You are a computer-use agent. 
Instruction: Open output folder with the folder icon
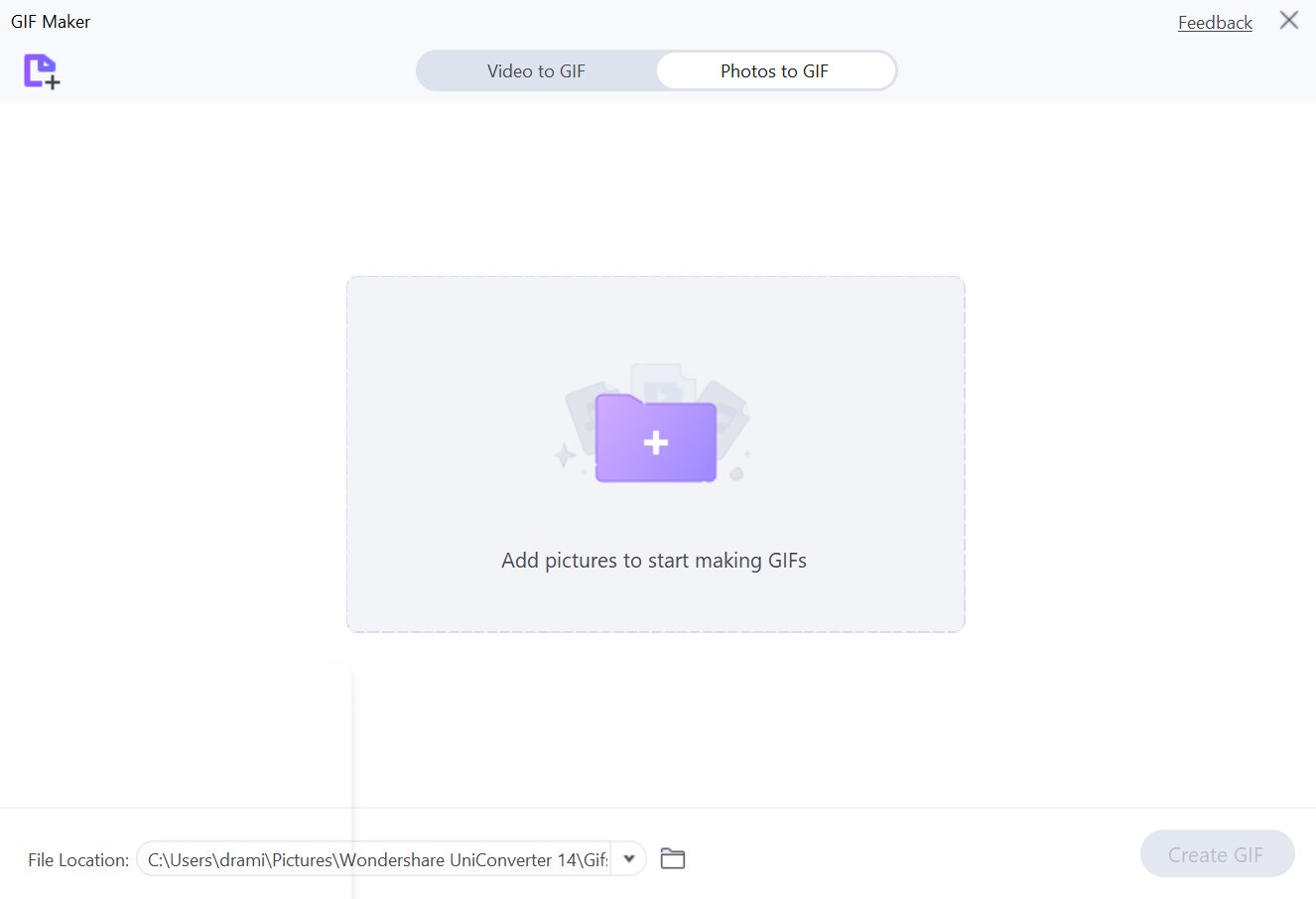(673, 858)
